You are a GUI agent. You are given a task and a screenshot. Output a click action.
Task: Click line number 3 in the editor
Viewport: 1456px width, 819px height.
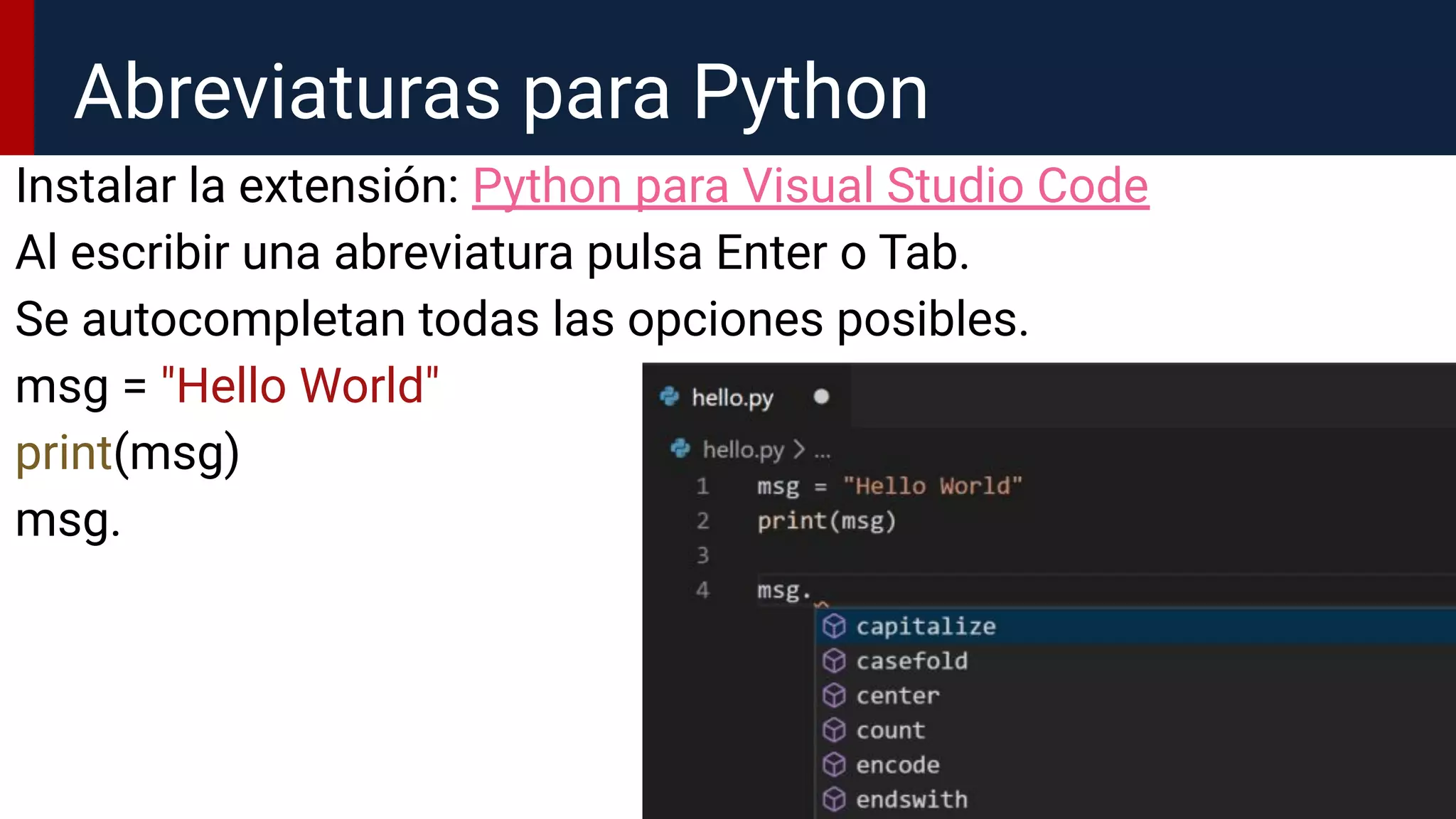click(x=702, y=555)
